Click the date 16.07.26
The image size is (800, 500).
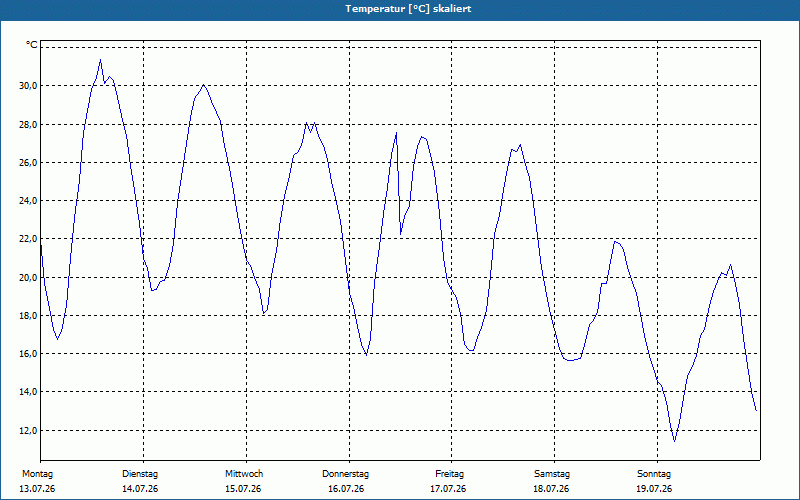[x=346, y=489]
